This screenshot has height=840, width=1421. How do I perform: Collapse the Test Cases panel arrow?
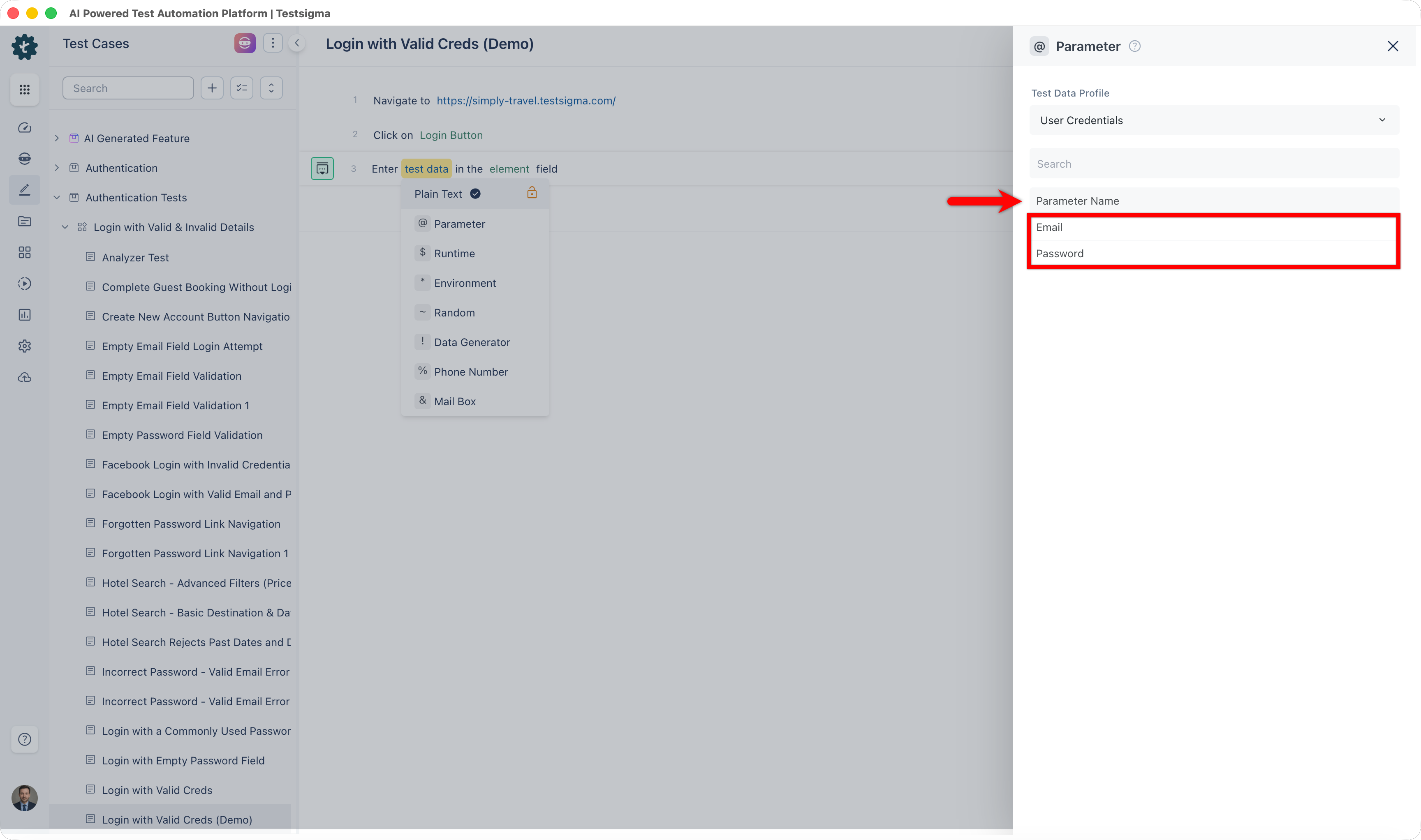coord(297,43)
